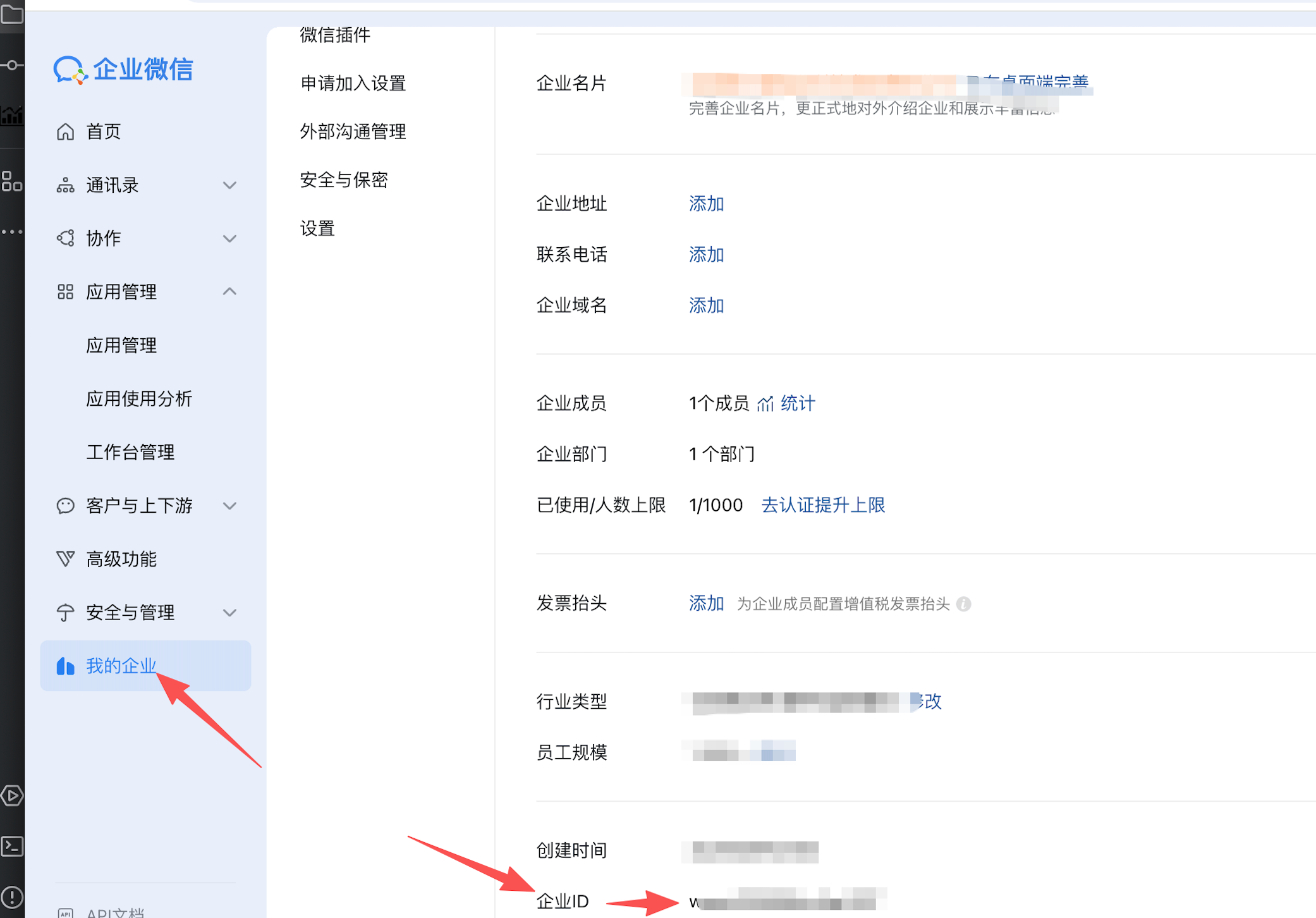The image size is (1316, 918).
Task: Click 添加 link for 企业域名
Action: (x=706, y=305)
